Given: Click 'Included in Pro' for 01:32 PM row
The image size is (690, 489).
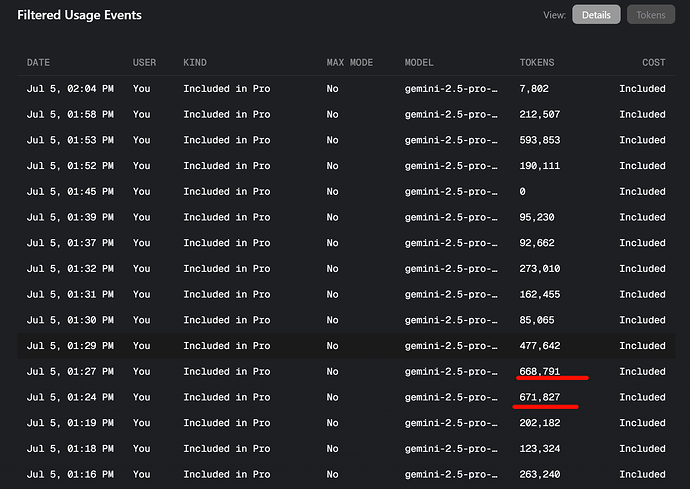Looking at the screenshot, I should [227, 268].
